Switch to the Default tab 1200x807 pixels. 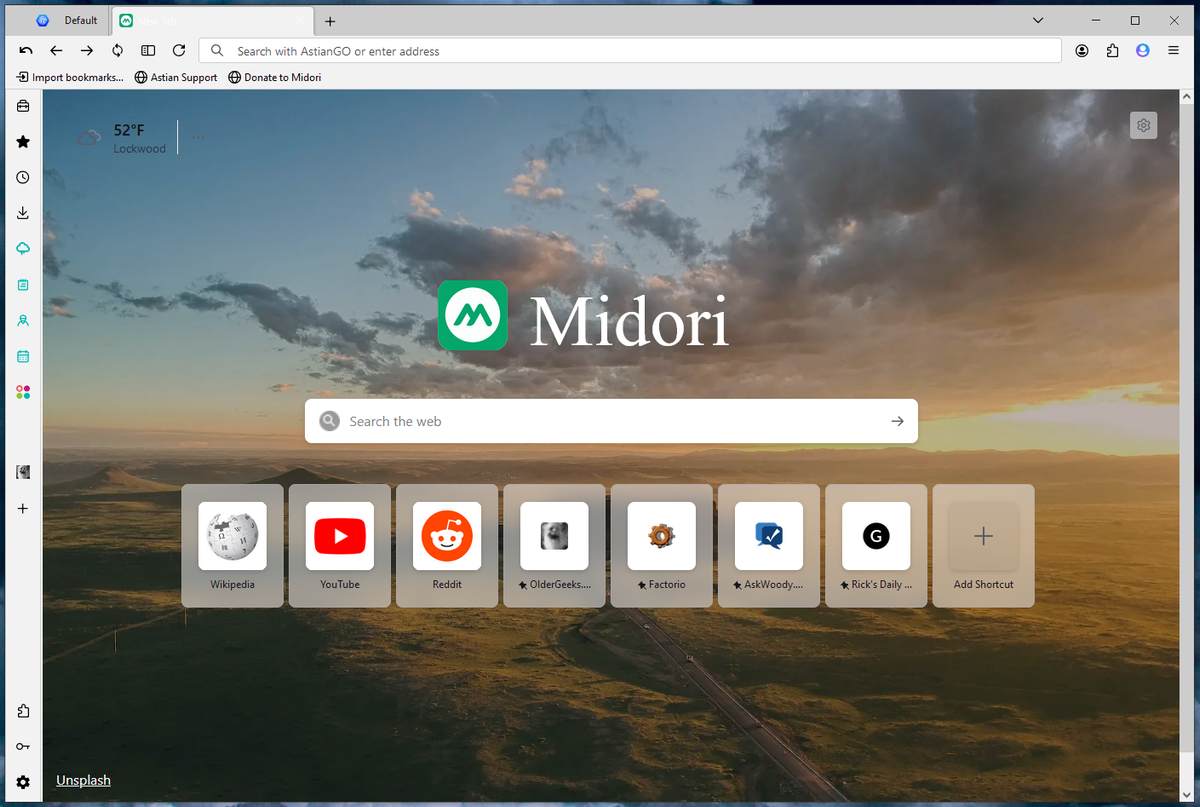[x=68, y=20]
